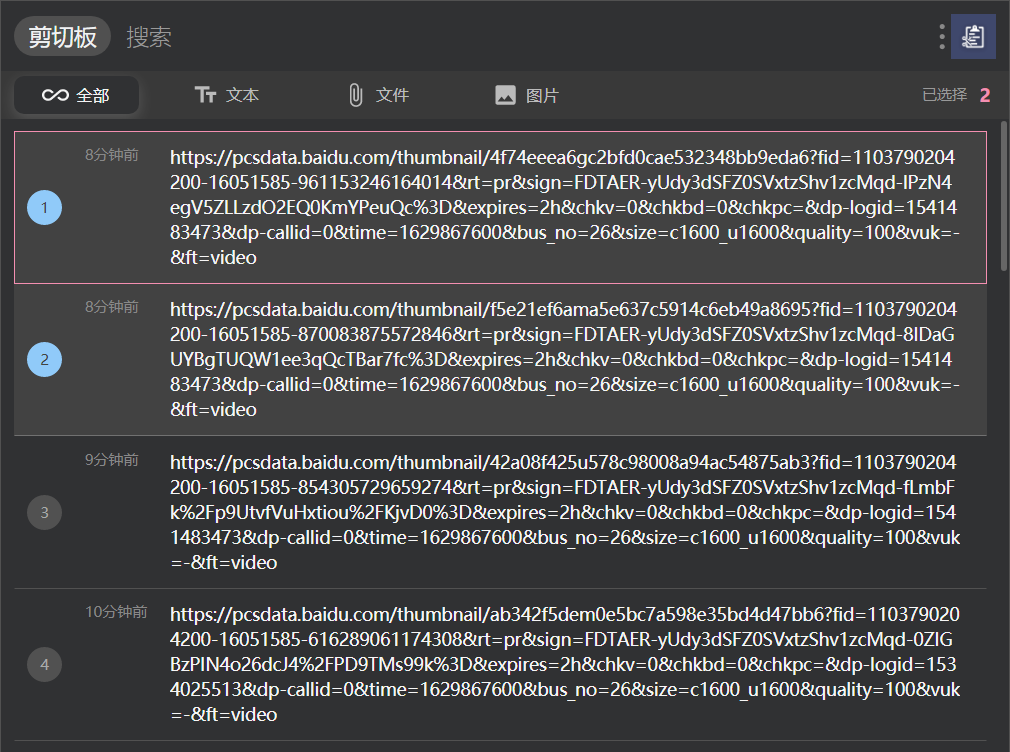Click the 10分钟前 timestamp
Image resolution: width=1010 pixels, height=752 pixels.
point(117,612)
